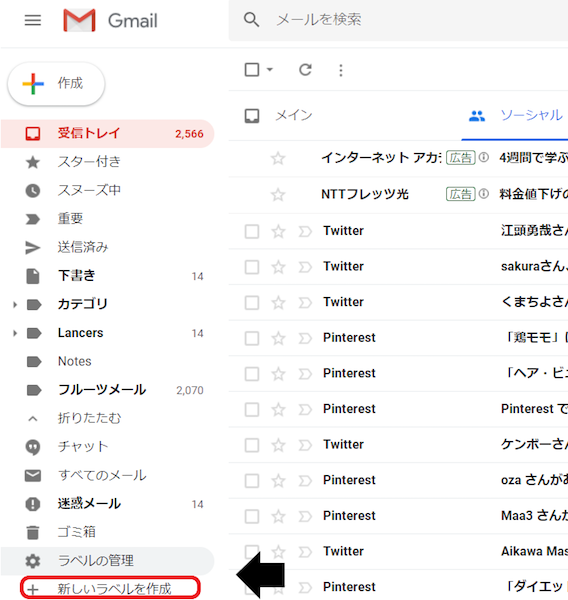Star the インターネット アカ ad email

pos(278,158)
